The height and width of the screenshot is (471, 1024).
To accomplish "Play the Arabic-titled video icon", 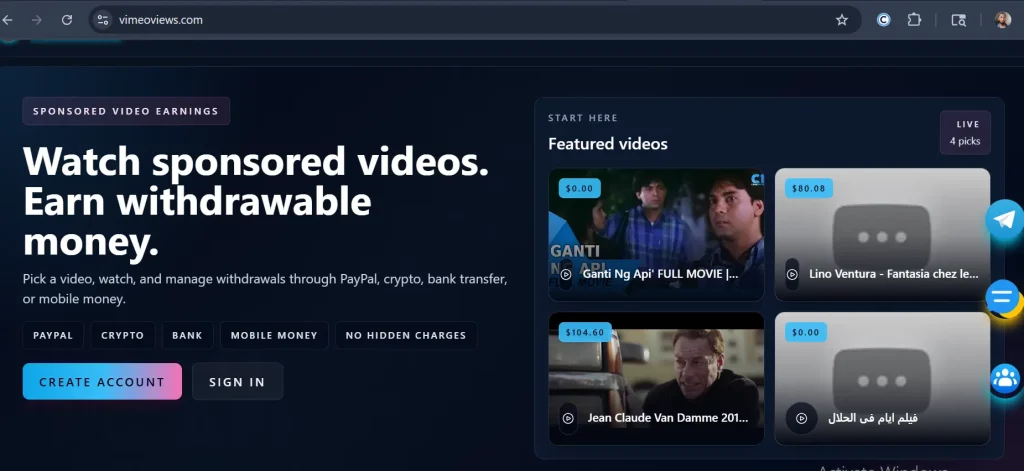I will pyautogui.click(x=801, y=418).
